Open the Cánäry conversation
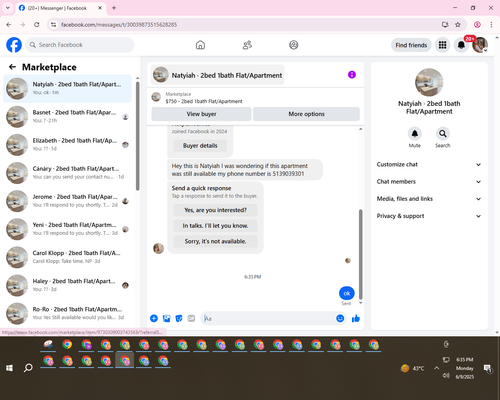Screen dimensions: 500x400 tap(67, 173)
